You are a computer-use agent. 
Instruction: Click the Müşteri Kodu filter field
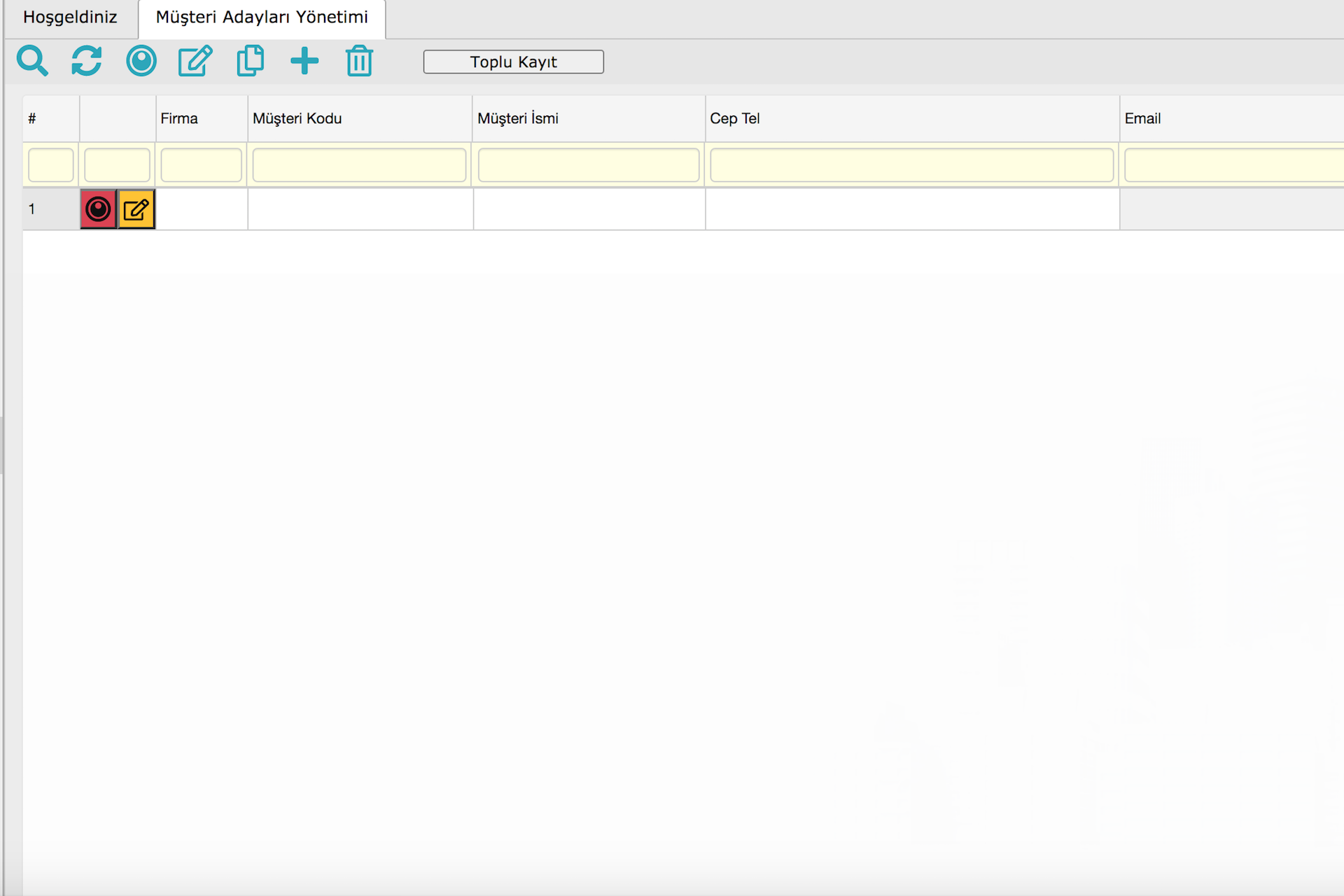click(359, 165)
